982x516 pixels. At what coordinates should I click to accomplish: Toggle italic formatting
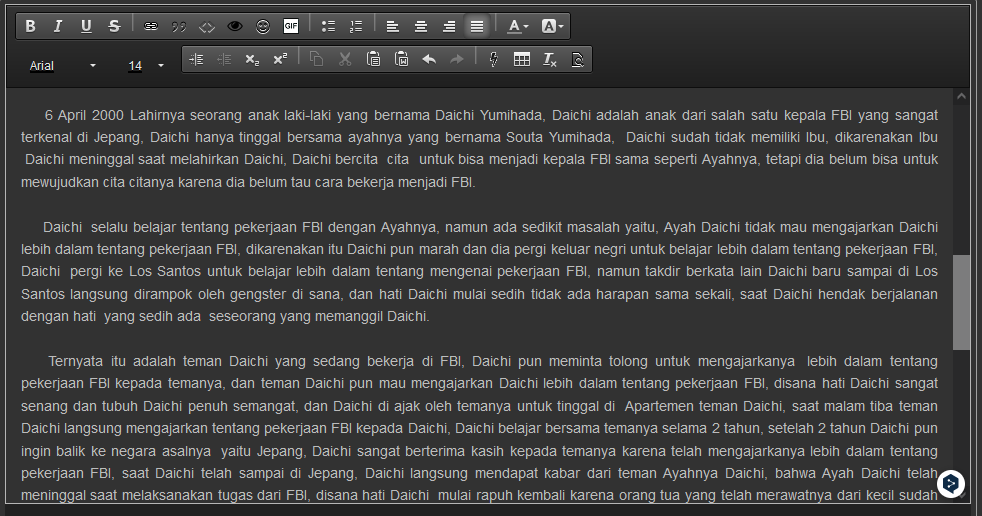(58, 26)
